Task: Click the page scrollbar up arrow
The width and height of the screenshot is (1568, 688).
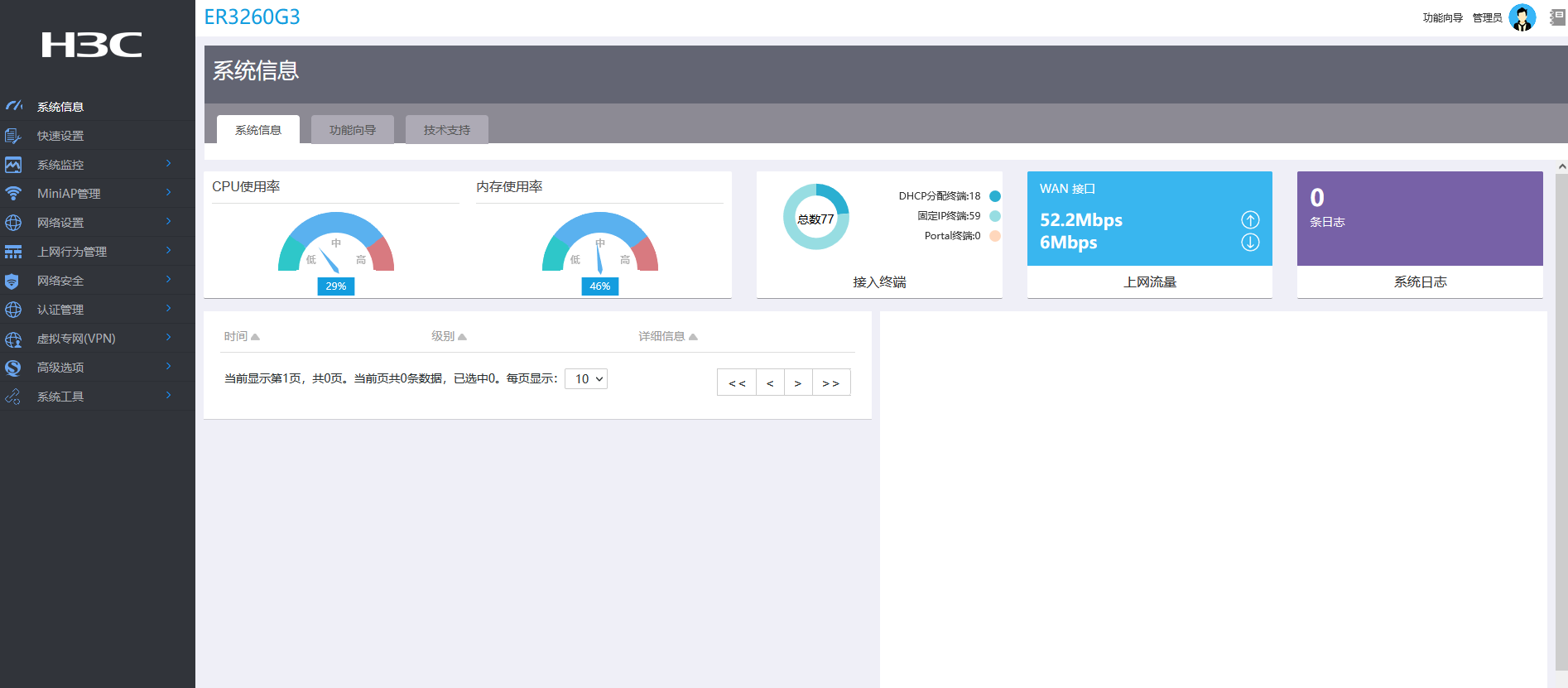Action: click(x=1561, y=166)
